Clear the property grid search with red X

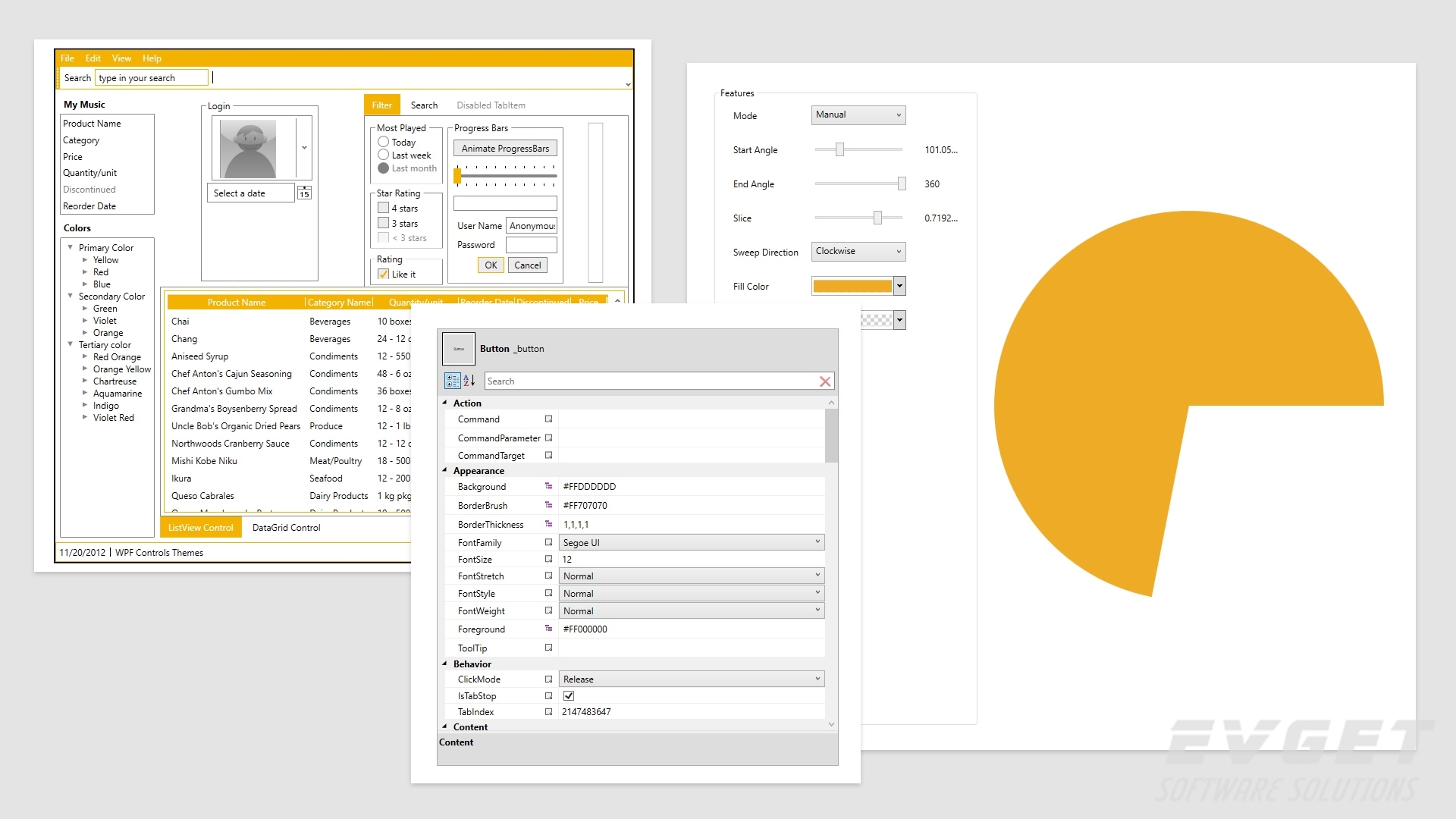click(825, 381)
